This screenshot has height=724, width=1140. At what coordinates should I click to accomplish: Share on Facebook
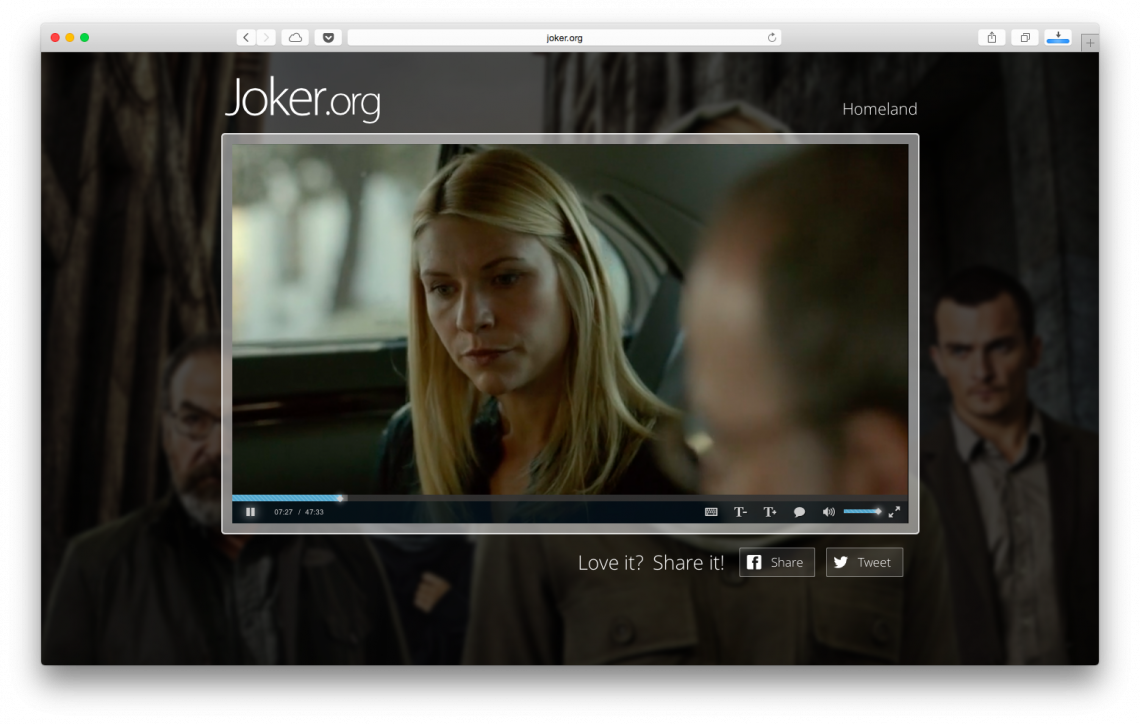(776, 562)
